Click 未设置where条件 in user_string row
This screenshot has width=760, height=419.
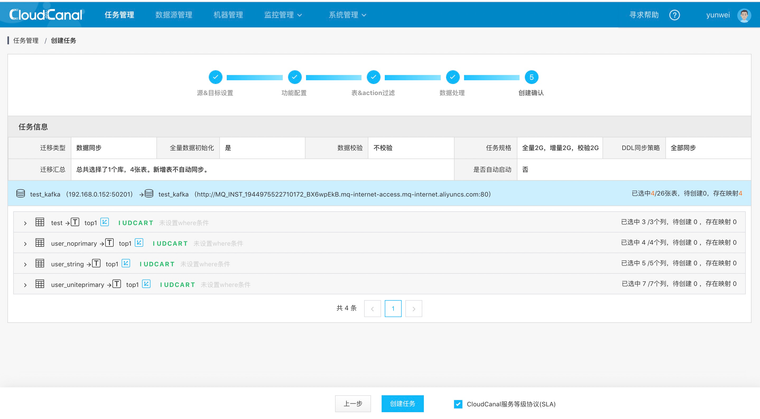(x=205, y=264)
